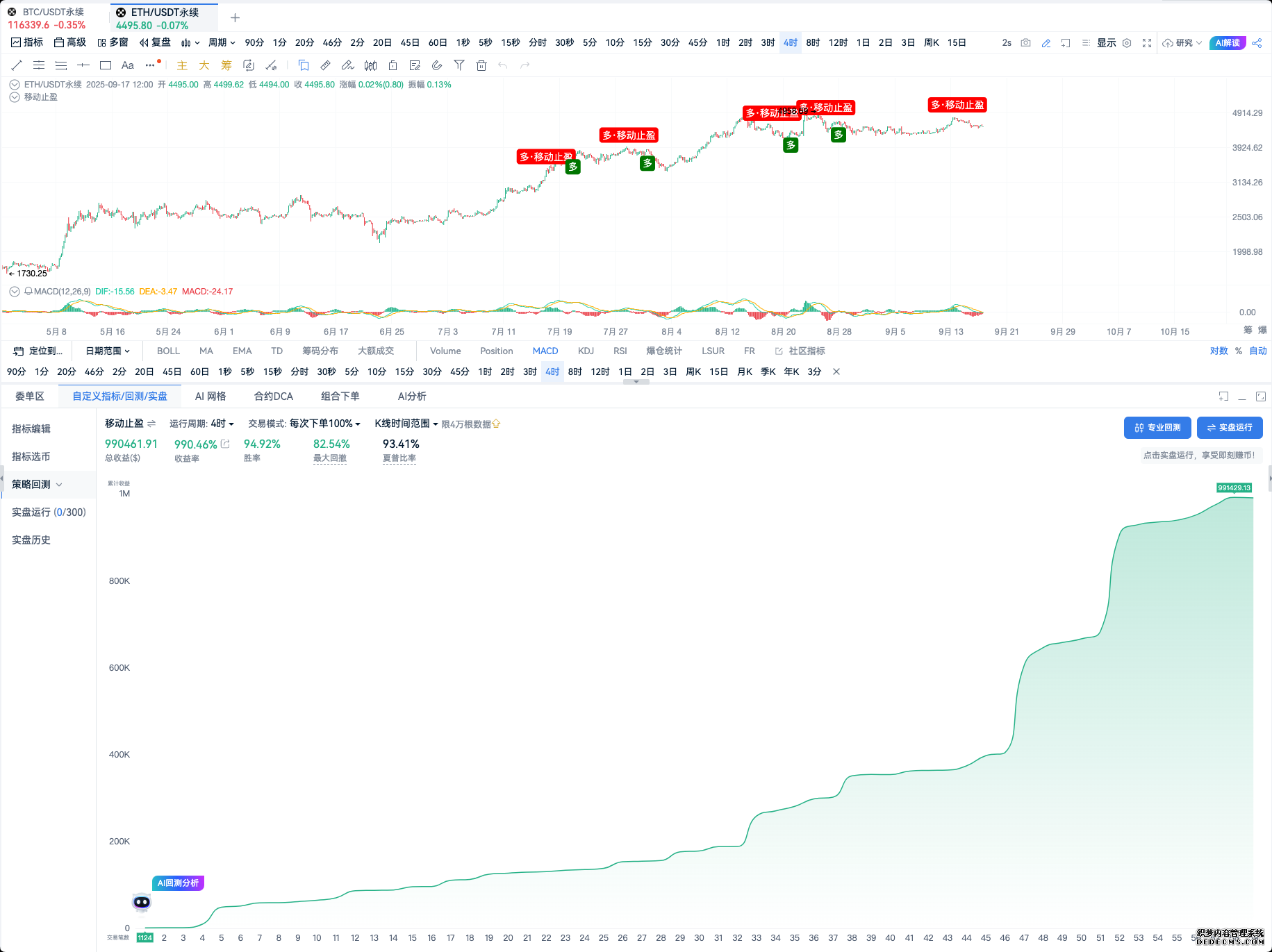1272x952 pixels.
Task: Toggle the % percentage scale
Action: click(1239, 351)
